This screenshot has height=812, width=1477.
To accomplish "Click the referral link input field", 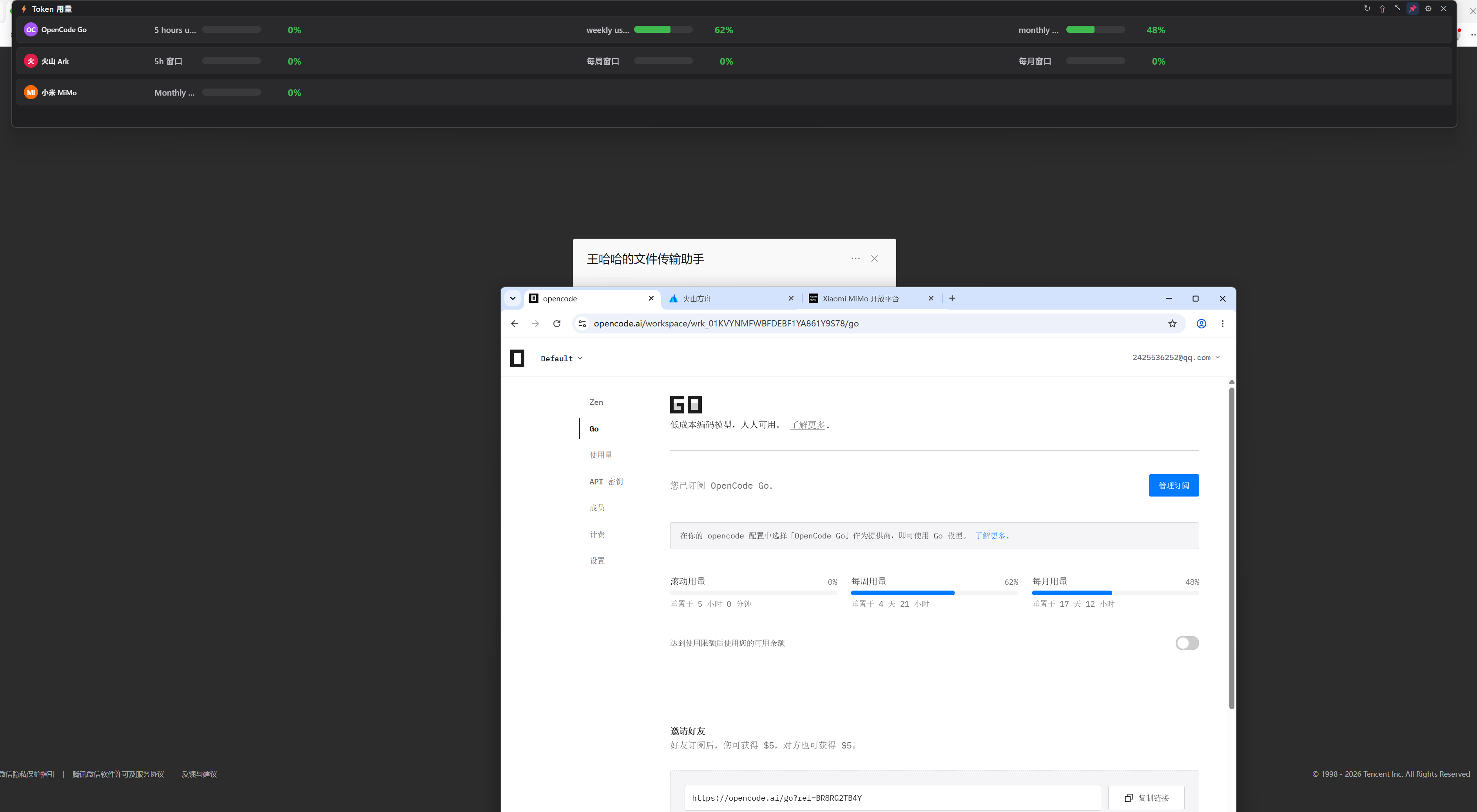I will [x=892, y=797].
